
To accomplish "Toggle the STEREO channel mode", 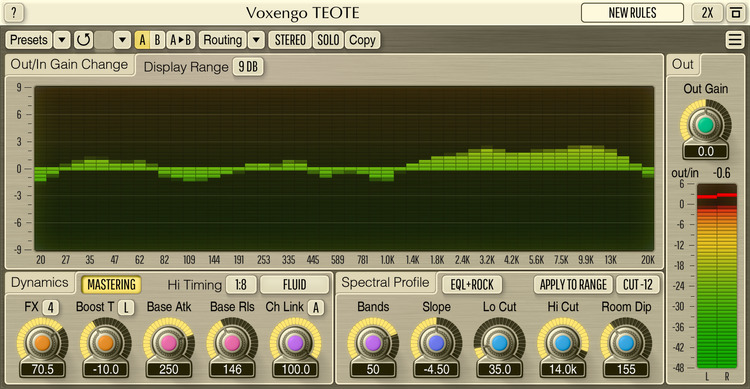I will point(290,40).
